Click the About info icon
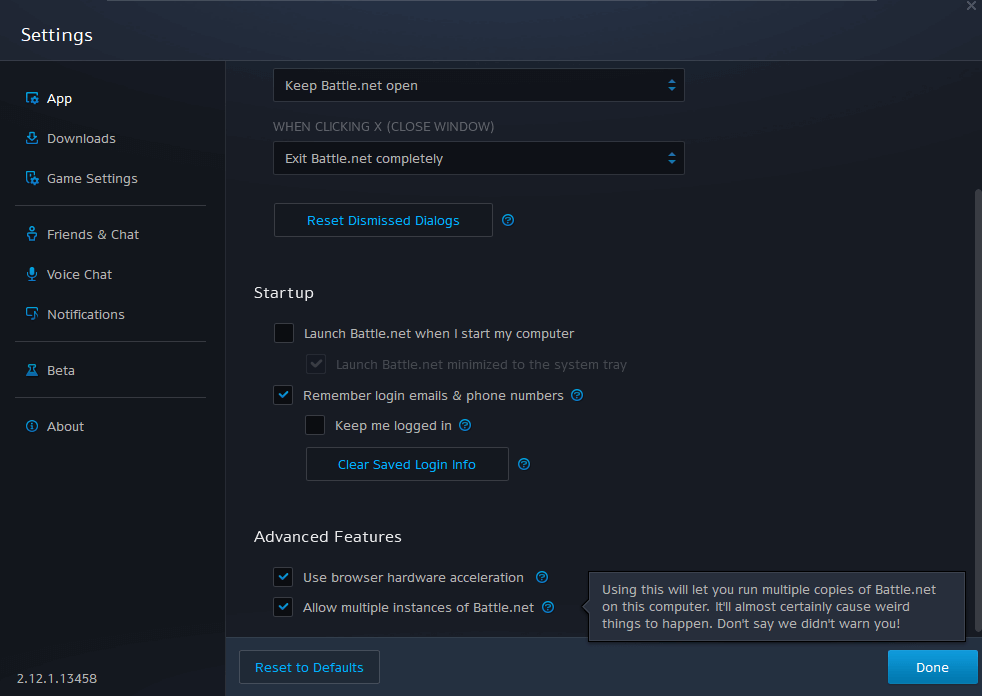Viewport: 982px width, 696px height. (x=32, y=426)
